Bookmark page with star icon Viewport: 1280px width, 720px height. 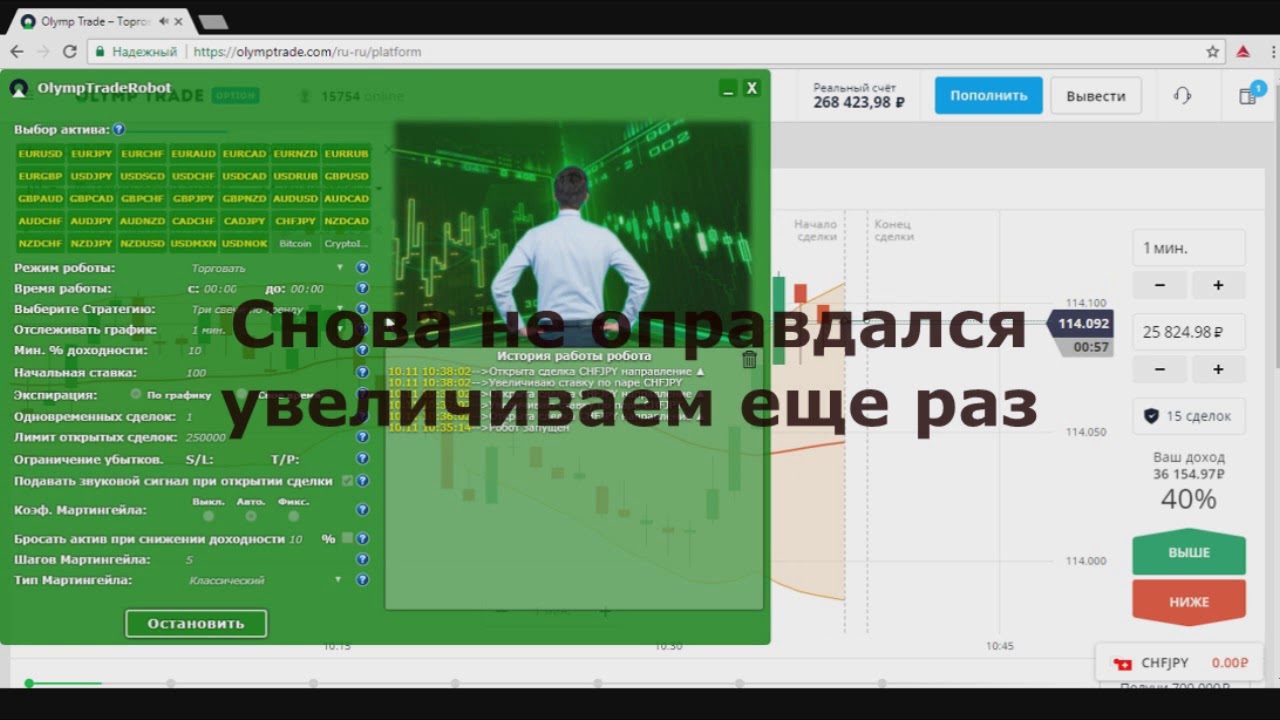1212,51
